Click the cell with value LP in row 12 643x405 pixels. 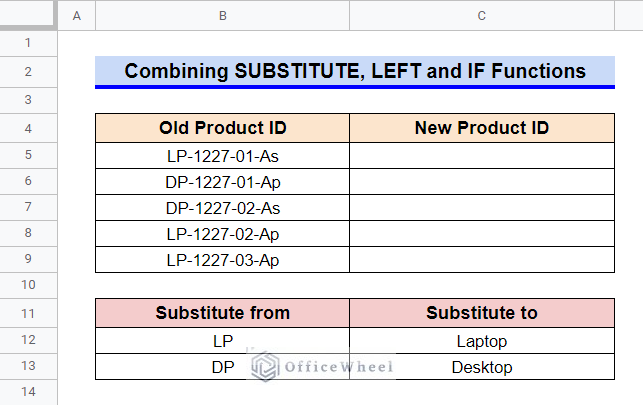pyautogui.click(x=223, y=341)
